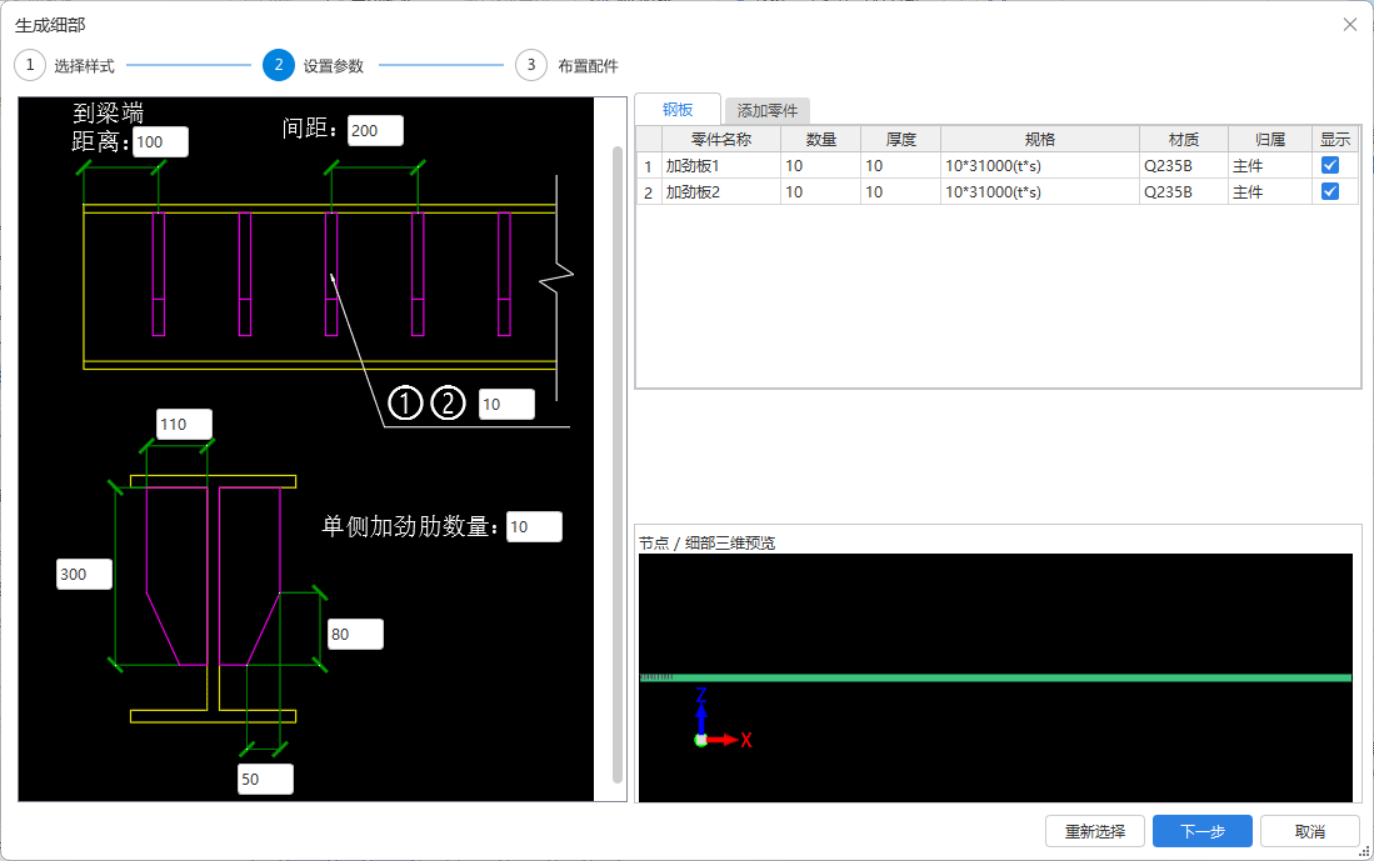Viewport: 1374px width, 861px height.
Task: Click step 2 设置参数 circle
Action: tap(278, 66)
